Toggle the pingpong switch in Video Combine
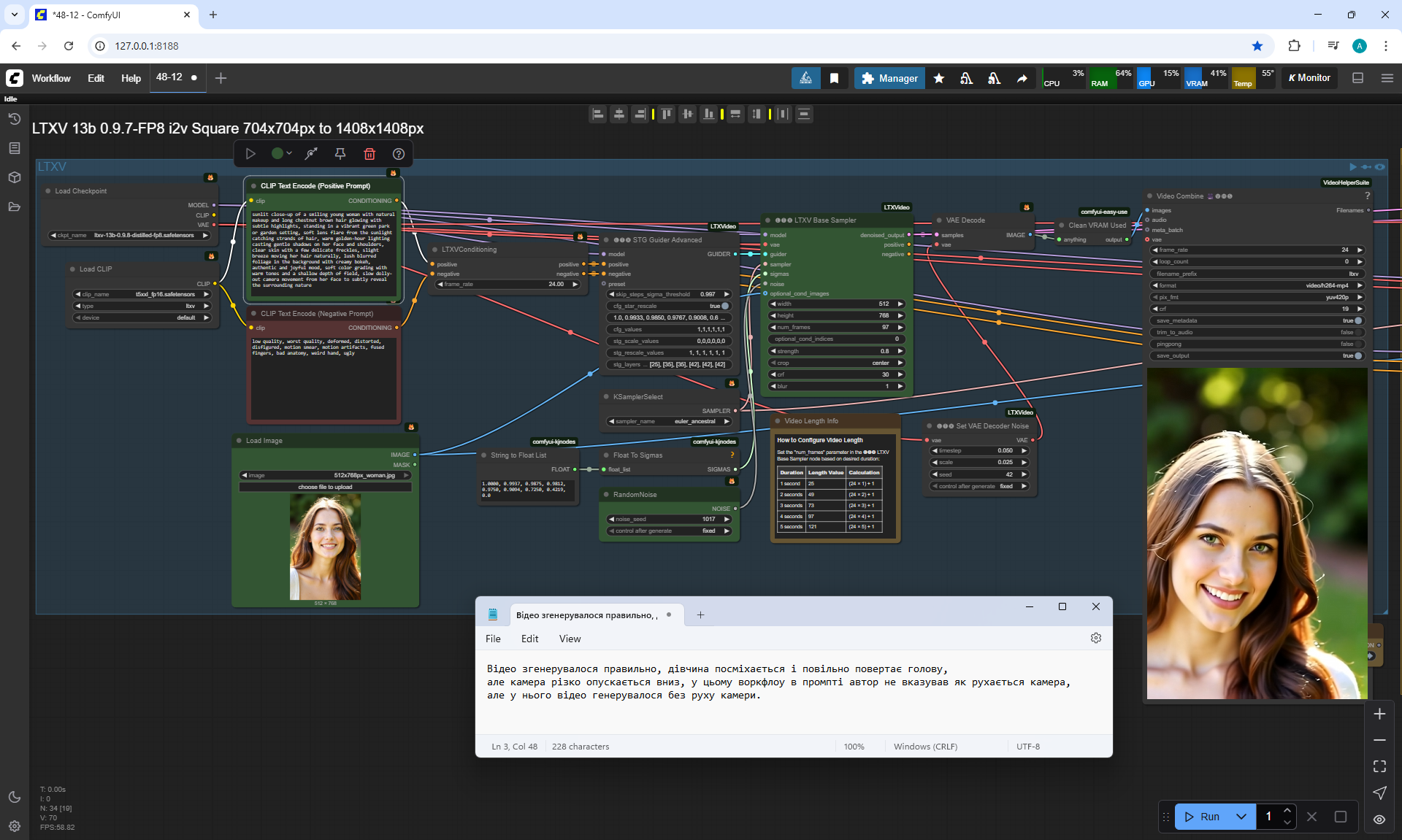 tap(1357, 344)
